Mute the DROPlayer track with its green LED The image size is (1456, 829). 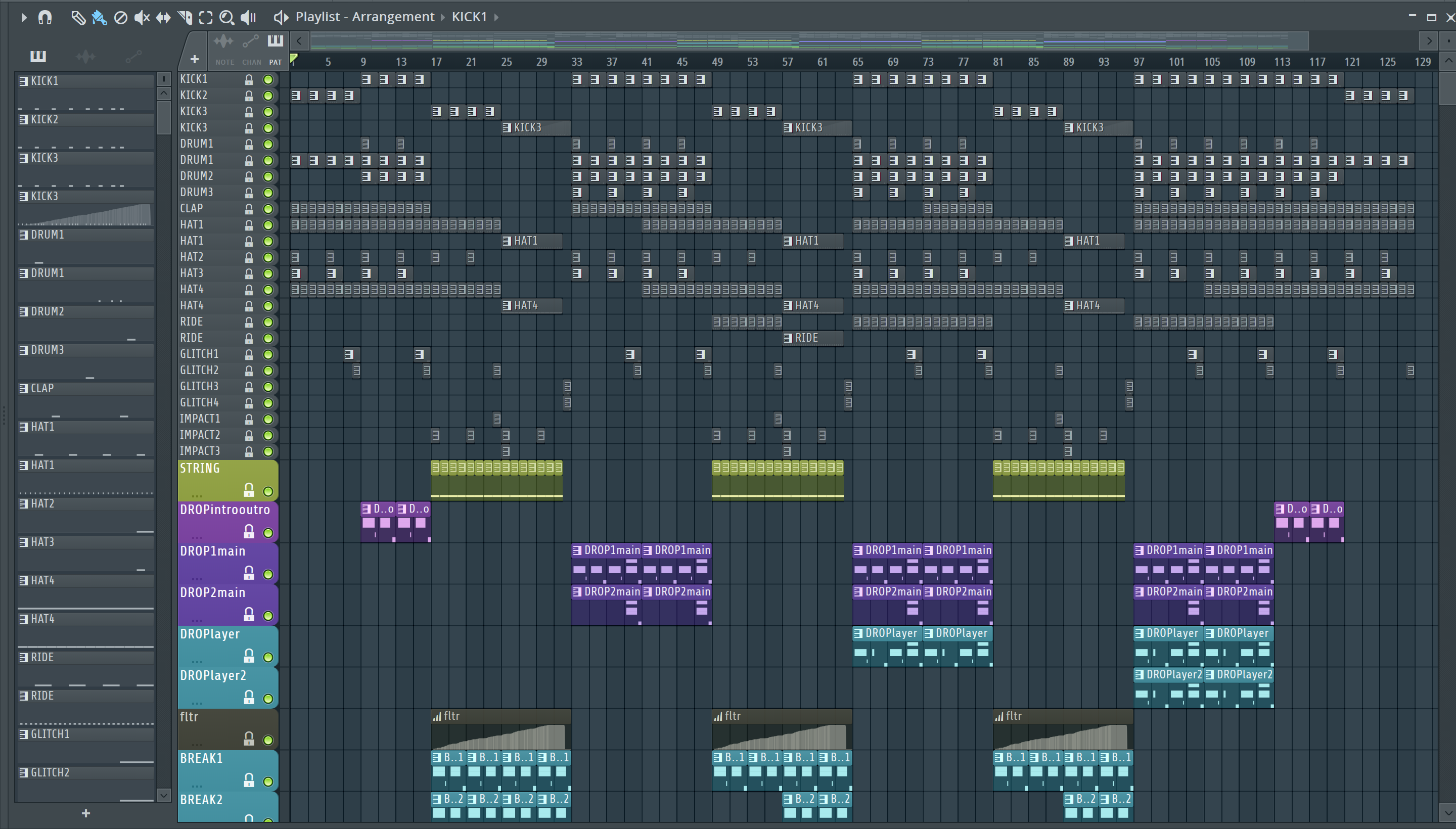point(268,657)
